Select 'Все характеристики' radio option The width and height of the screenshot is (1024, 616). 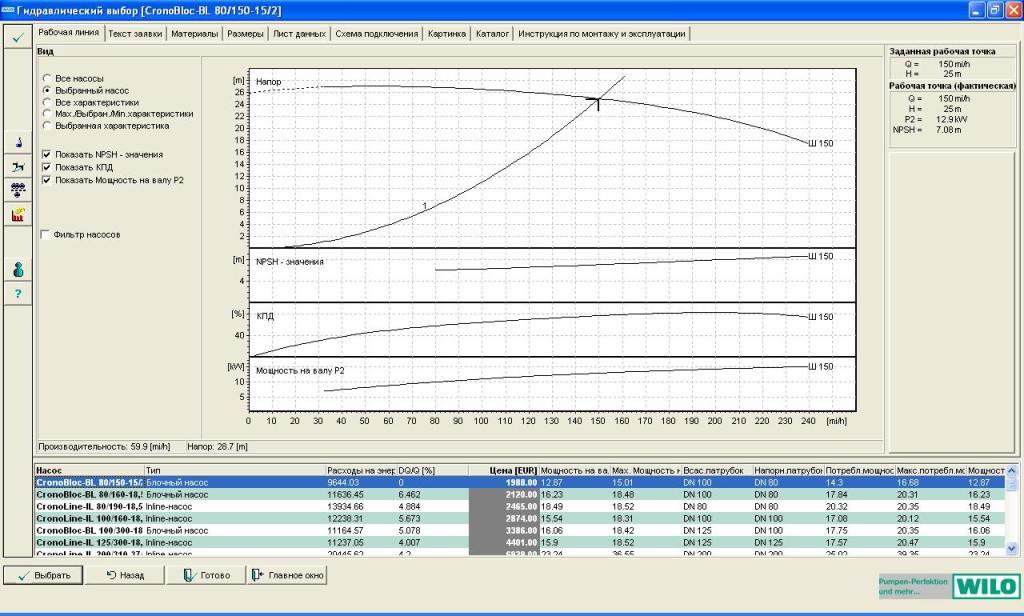(47, 102)
